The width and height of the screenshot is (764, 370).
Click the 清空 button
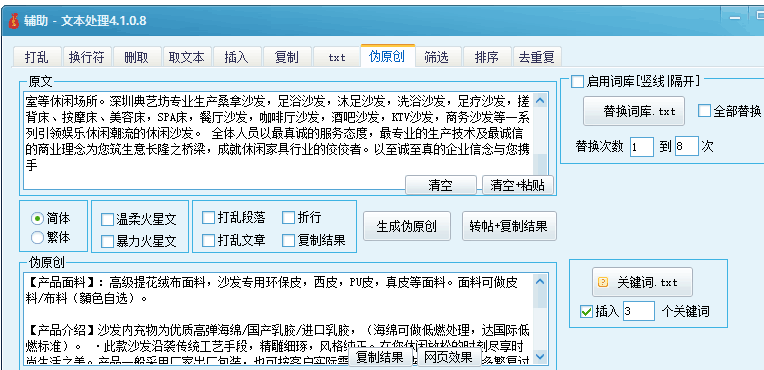pyautogui.click(x=440, y=185)
